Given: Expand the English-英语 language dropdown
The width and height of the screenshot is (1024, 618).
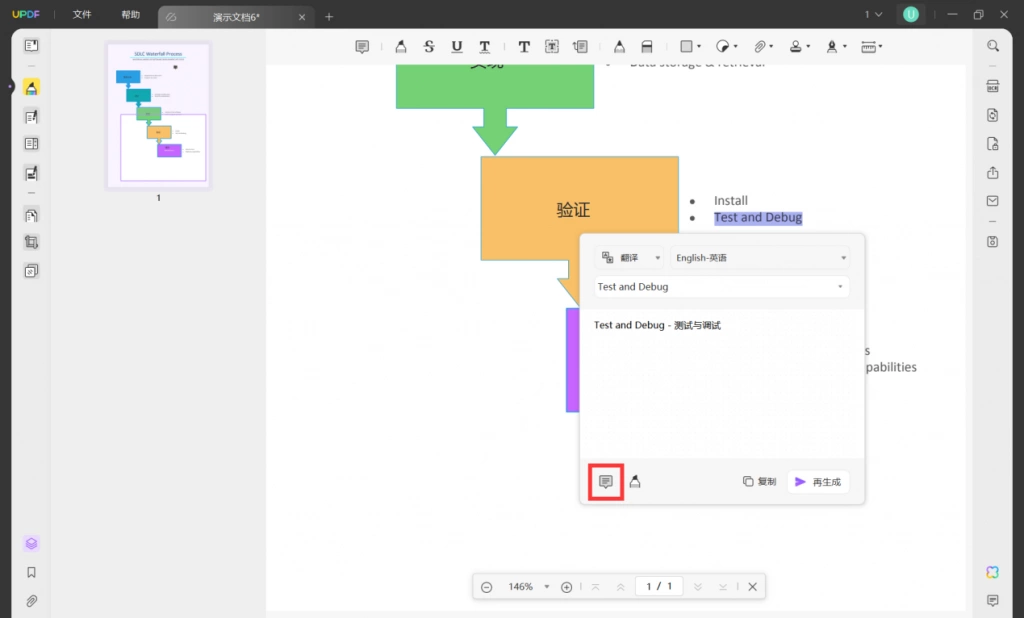Looking at the screenshot, I should [x=760, y=258].
